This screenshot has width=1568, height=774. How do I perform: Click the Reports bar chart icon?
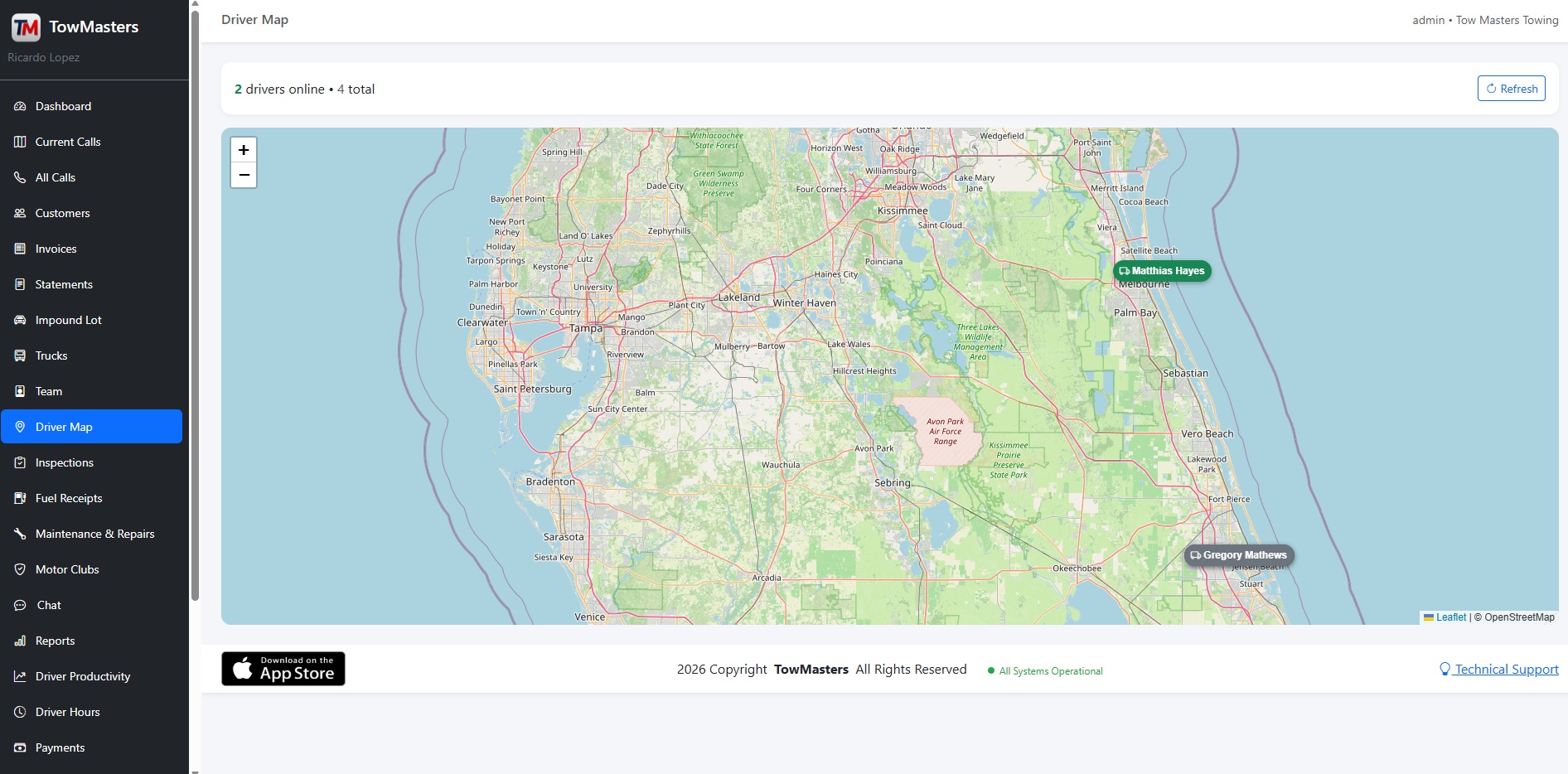pyautogui.click(x=20, y=641)
